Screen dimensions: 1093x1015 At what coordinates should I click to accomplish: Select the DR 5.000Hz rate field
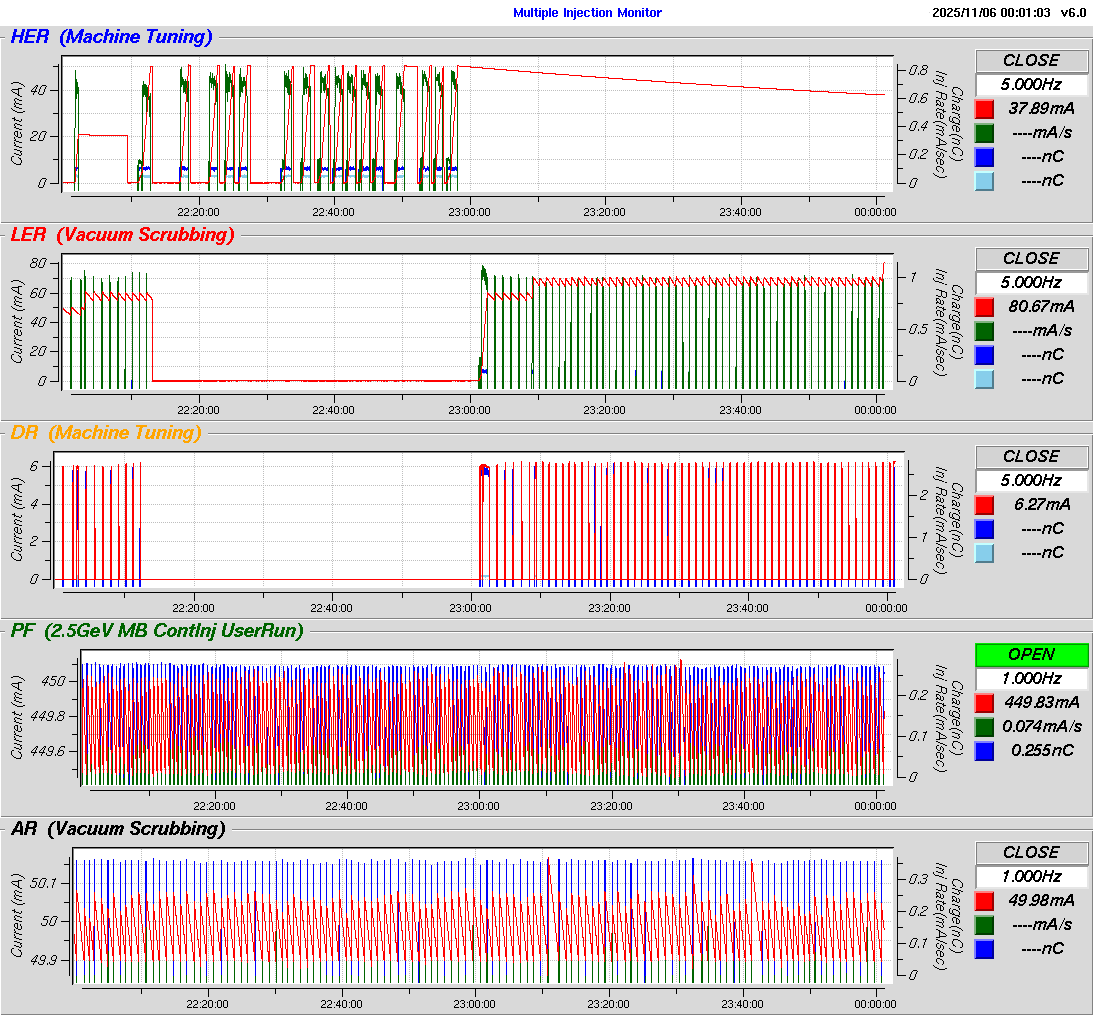coord(1031,480)
